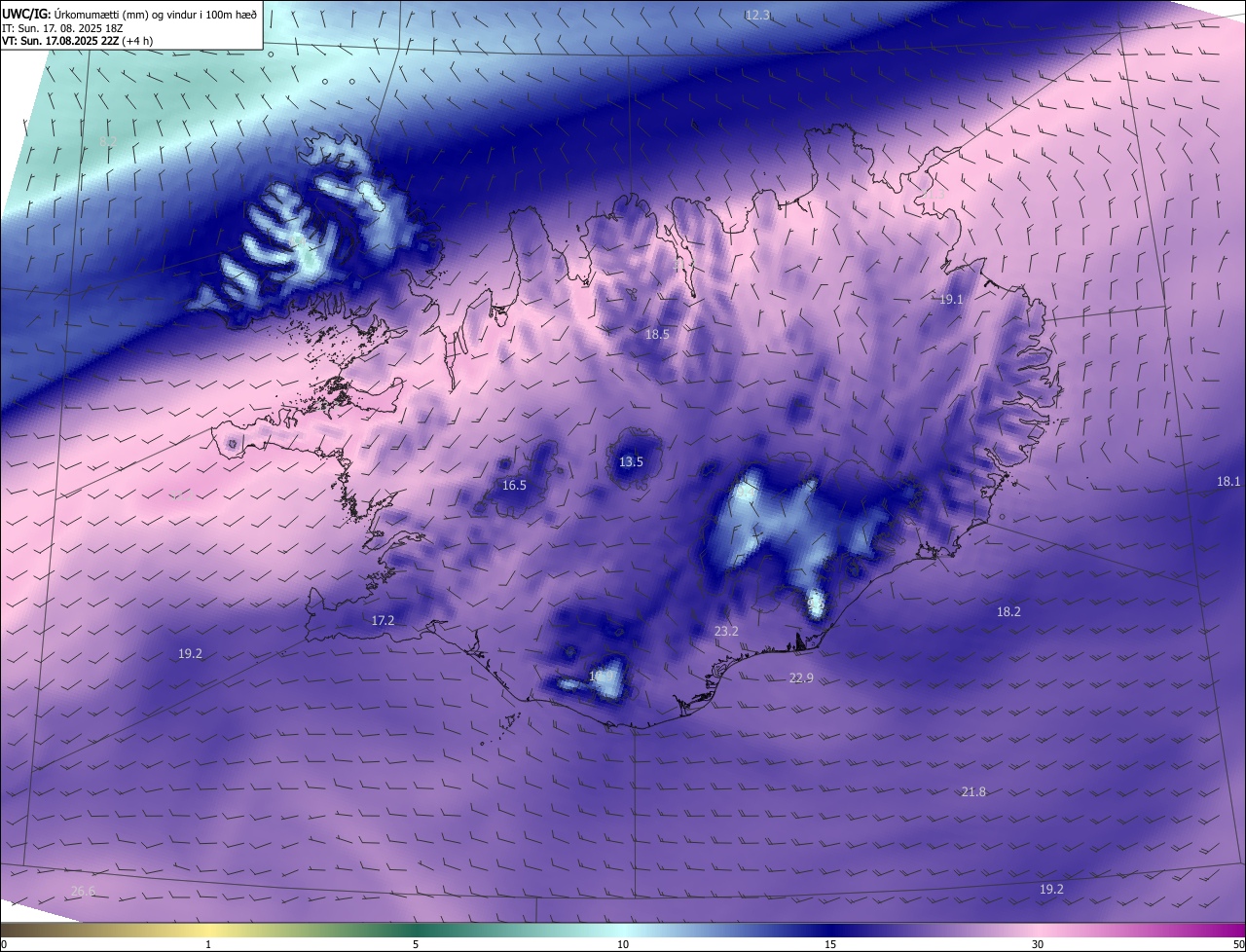Select the 16.5 value on the map
Viewport: 1246px width, 952px height.
coord(514,485)
